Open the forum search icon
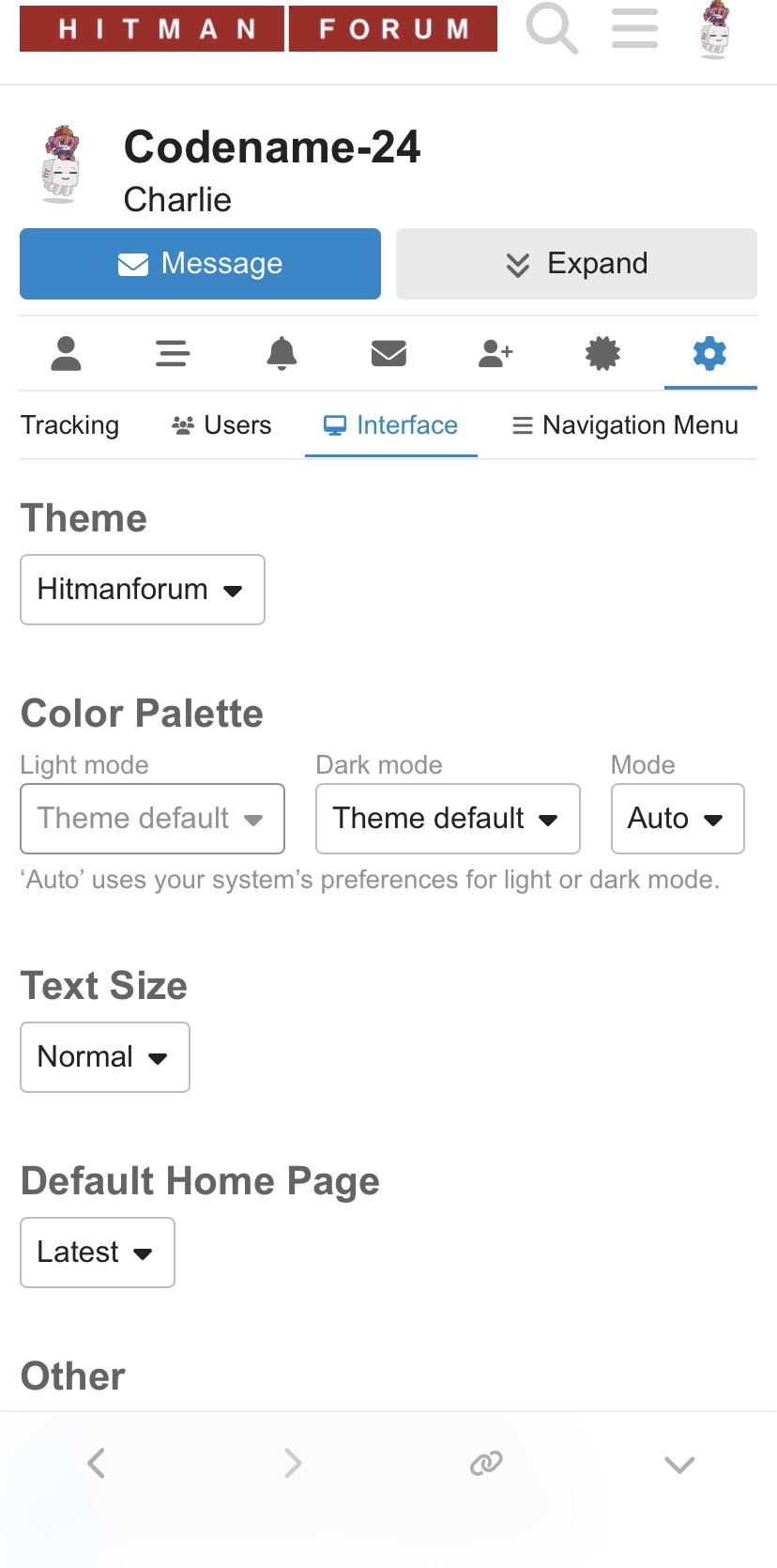This screenshot has height=1568, width=777. [552, 28]
